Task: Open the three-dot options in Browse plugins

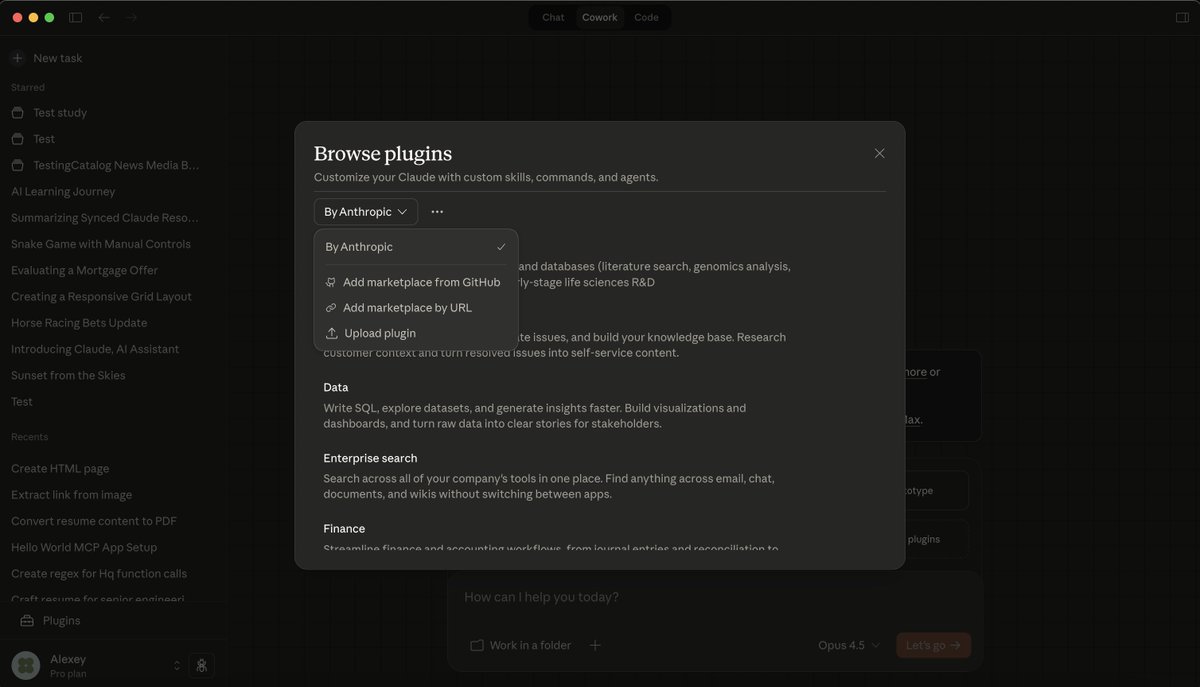Action: [437, 211]
